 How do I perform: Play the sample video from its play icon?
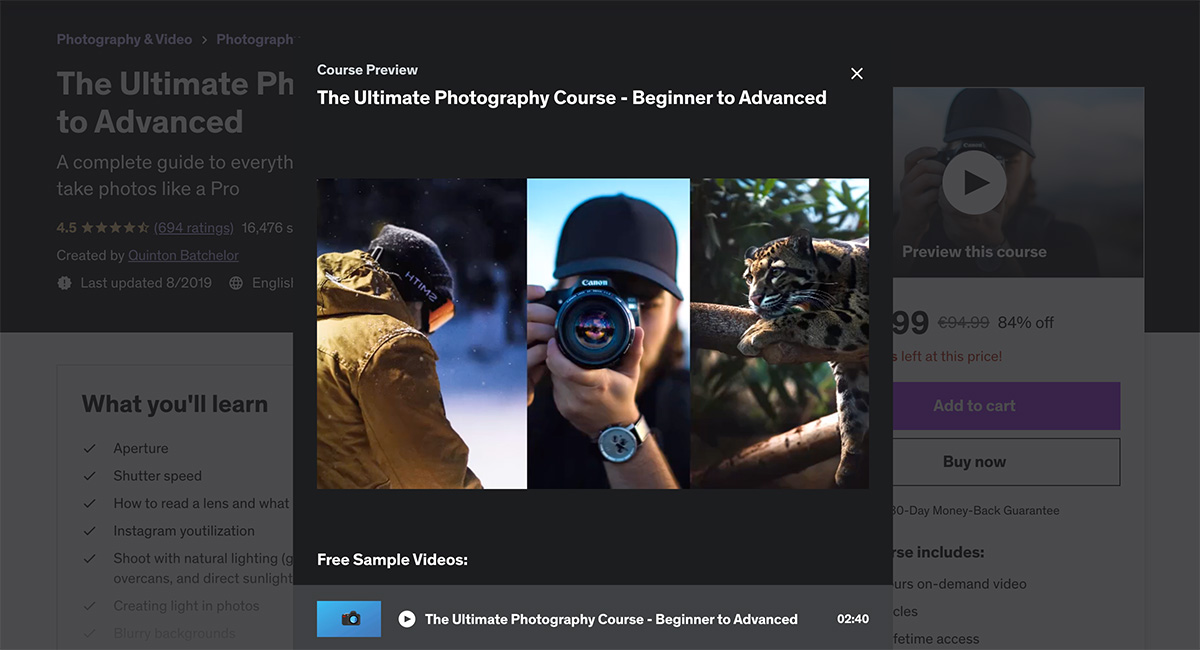pos(407,619)
